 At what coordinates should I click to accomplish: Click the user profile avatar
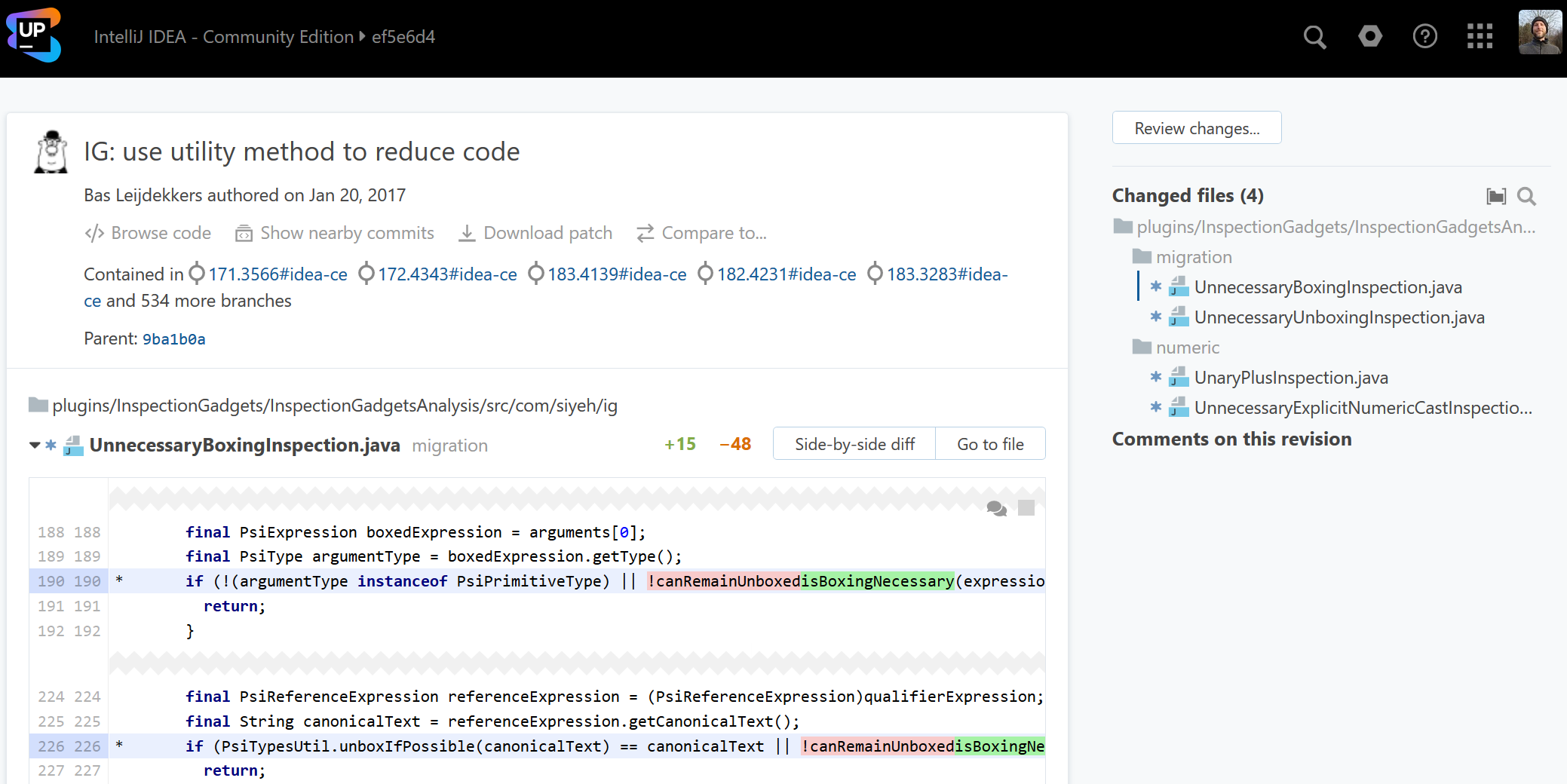coord(1539,32)
